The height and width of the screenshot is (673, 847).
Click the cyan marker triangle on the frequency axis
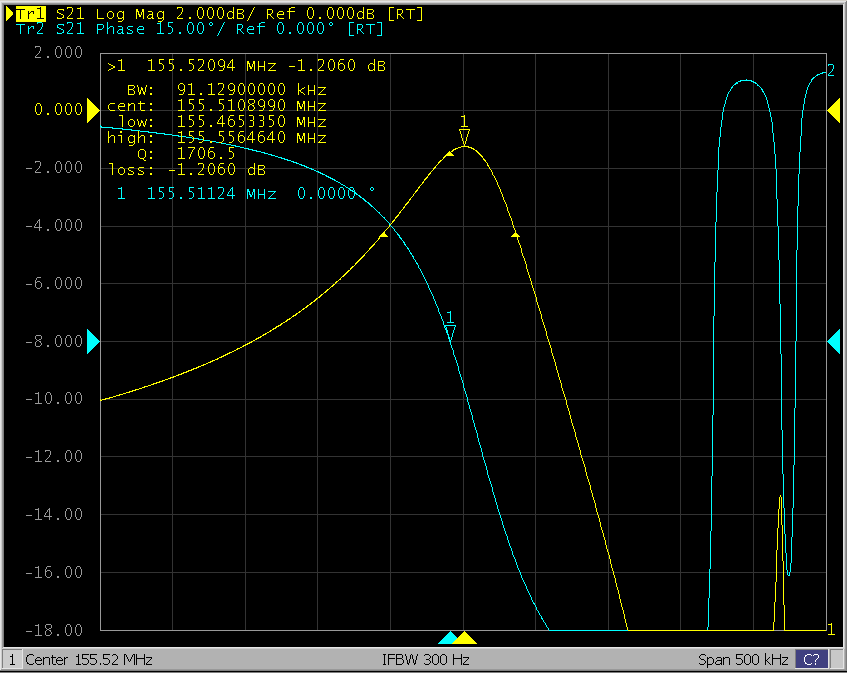[x=449, y=637]
